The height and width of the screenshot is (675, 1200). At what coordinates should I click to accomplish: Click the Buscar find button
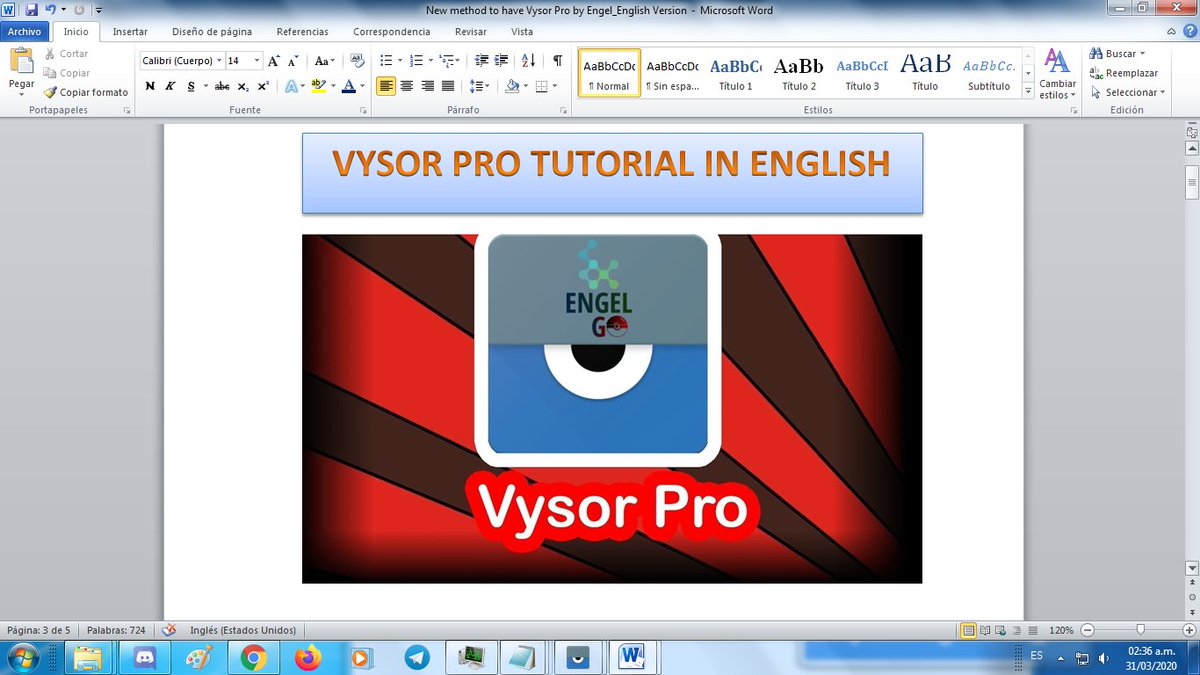1118,54
